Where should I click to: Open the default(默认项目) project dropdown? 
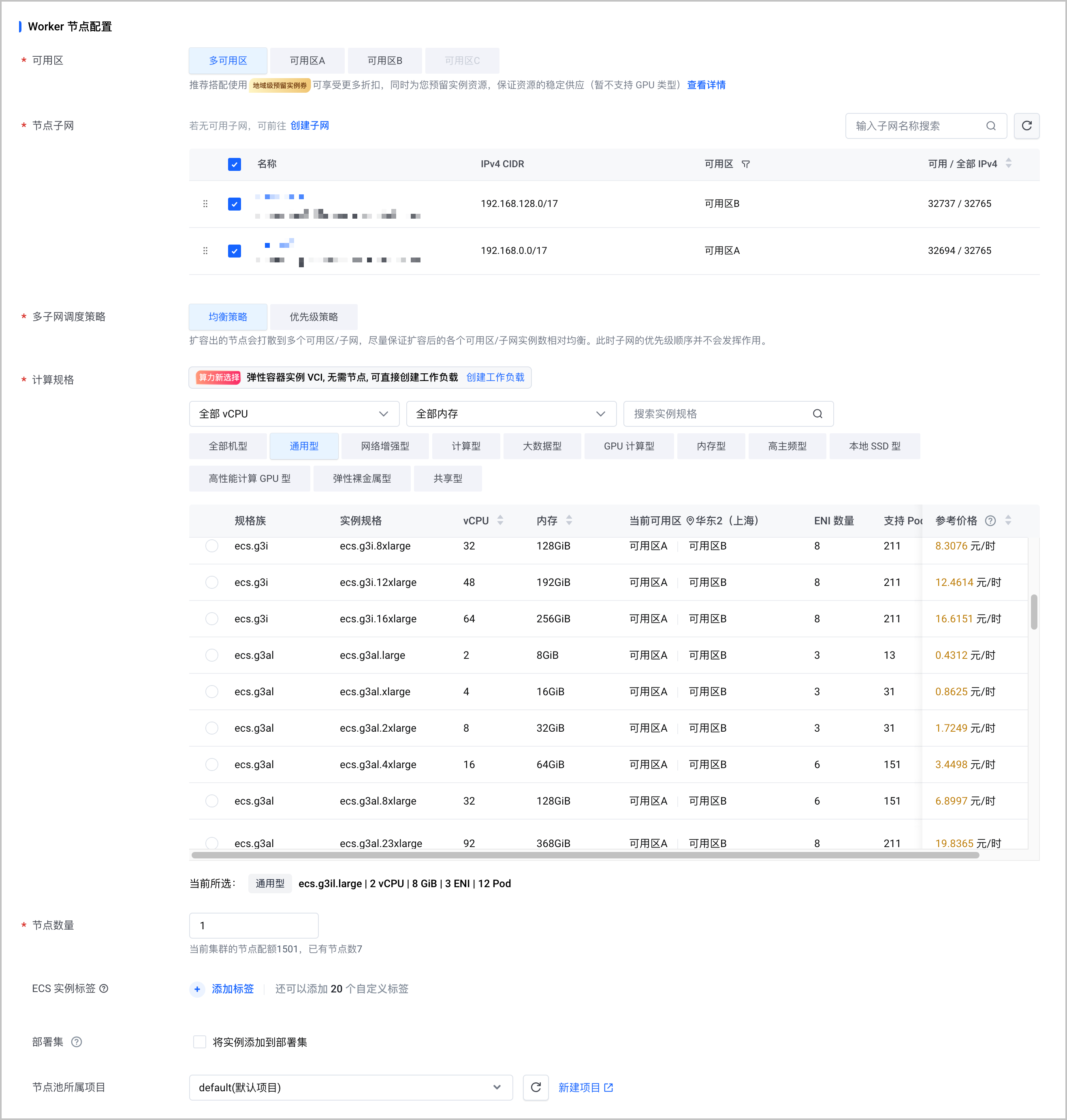tap(350, 1087)
